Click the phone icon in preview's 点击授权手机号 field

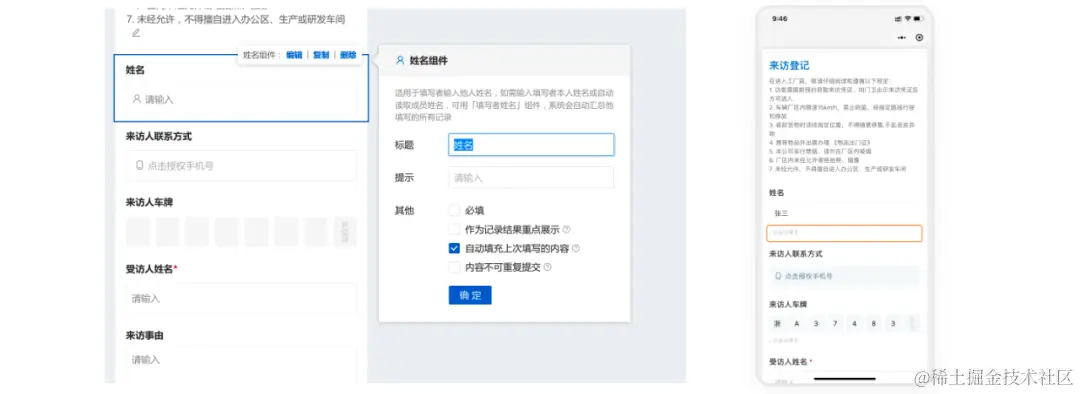point(778,276)
